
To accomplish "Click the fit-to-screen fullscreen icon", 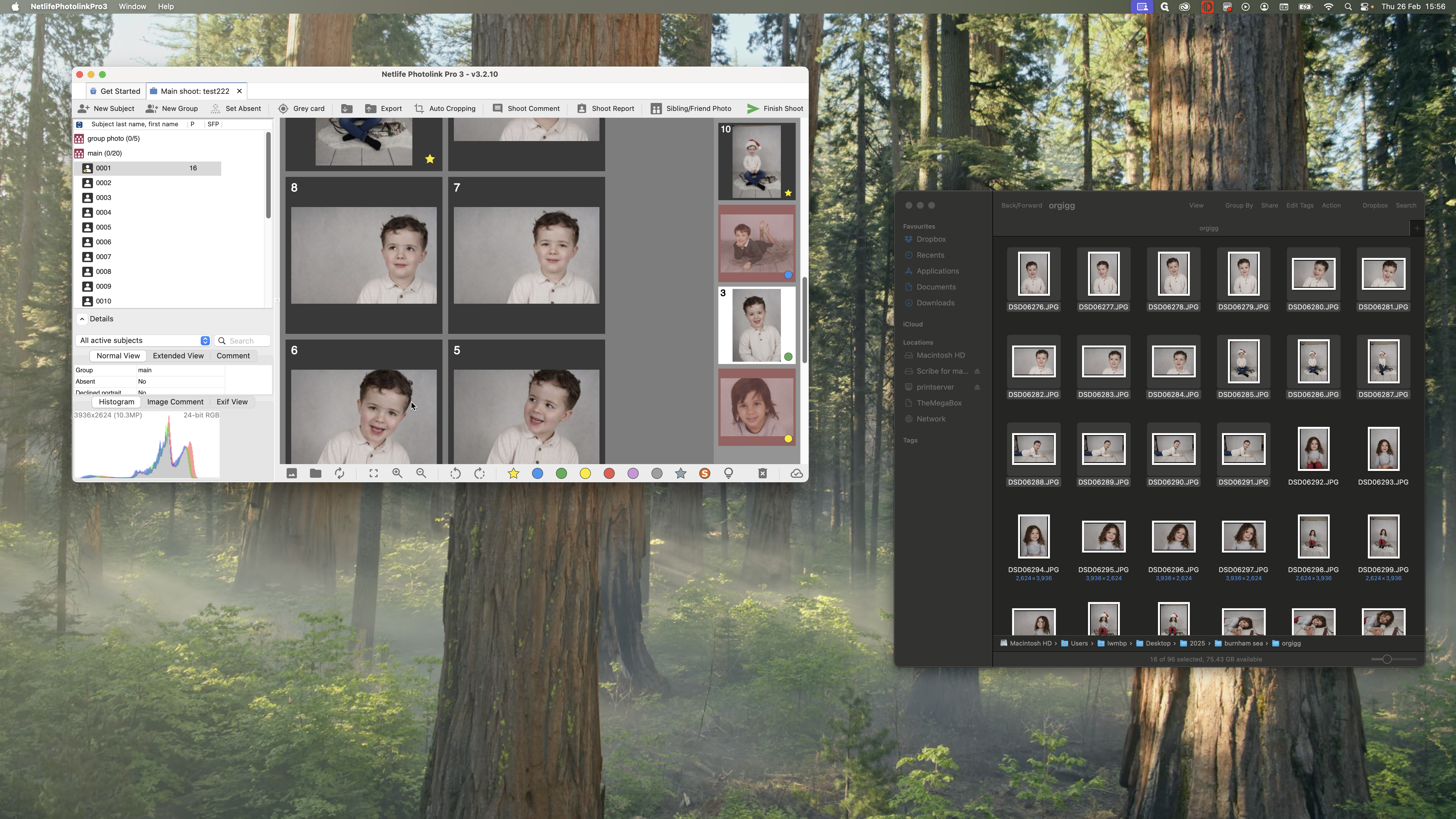I will click(x=374, y=474).
